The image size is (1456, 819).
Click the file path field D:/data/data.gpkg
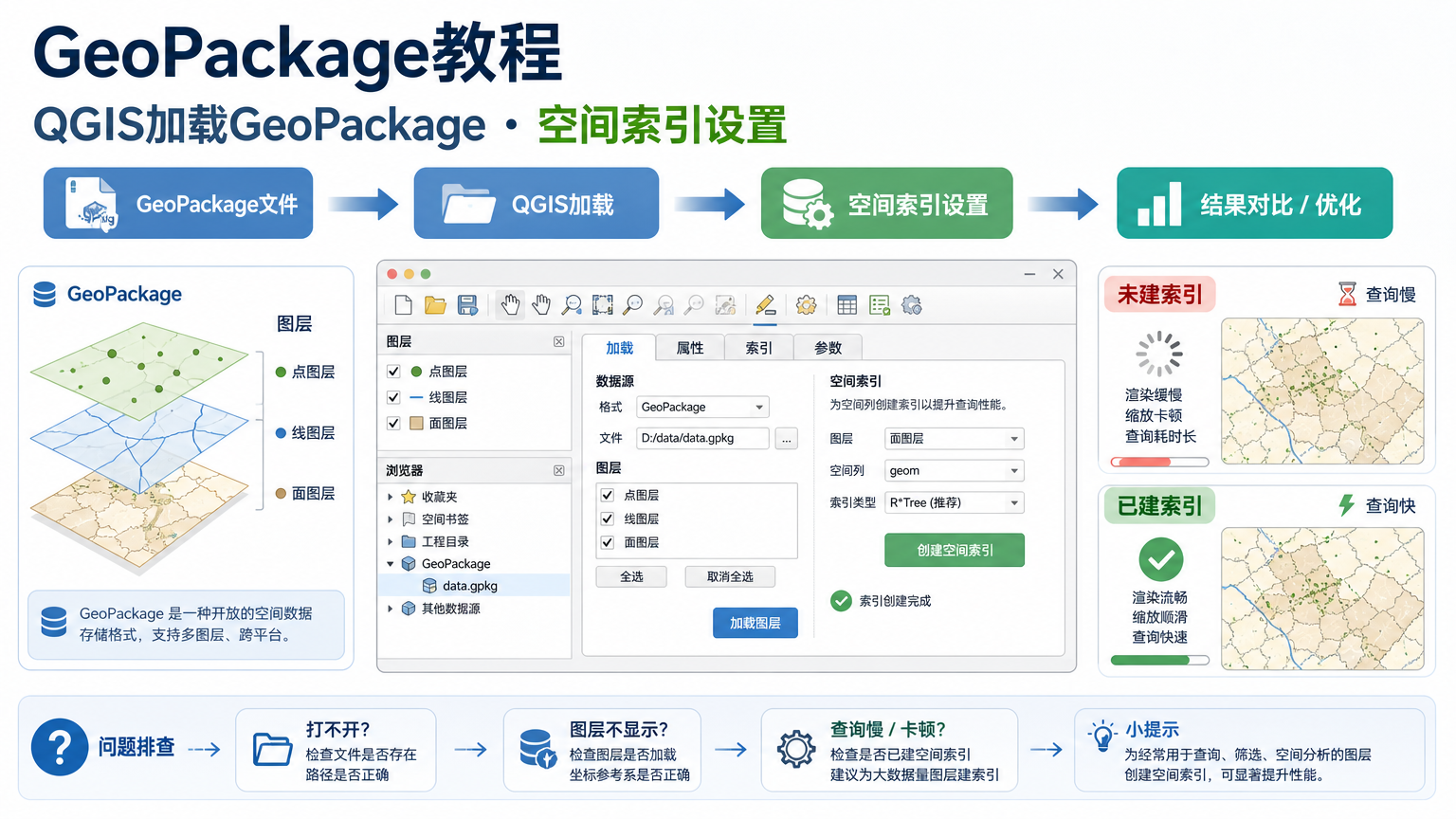point(702,438)
